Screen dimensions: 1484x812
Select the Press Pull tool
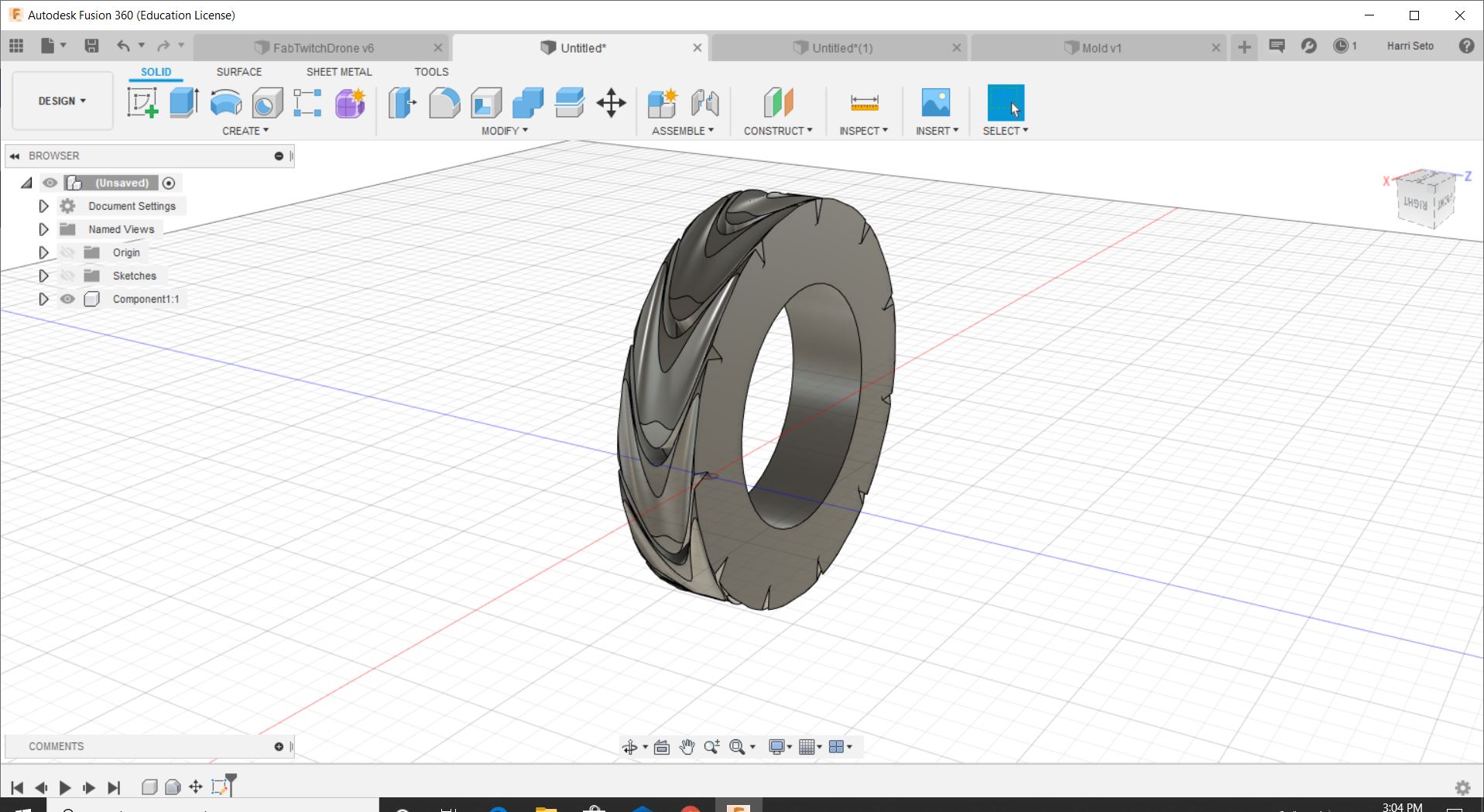pyautogui.click(x=403, y=103)
